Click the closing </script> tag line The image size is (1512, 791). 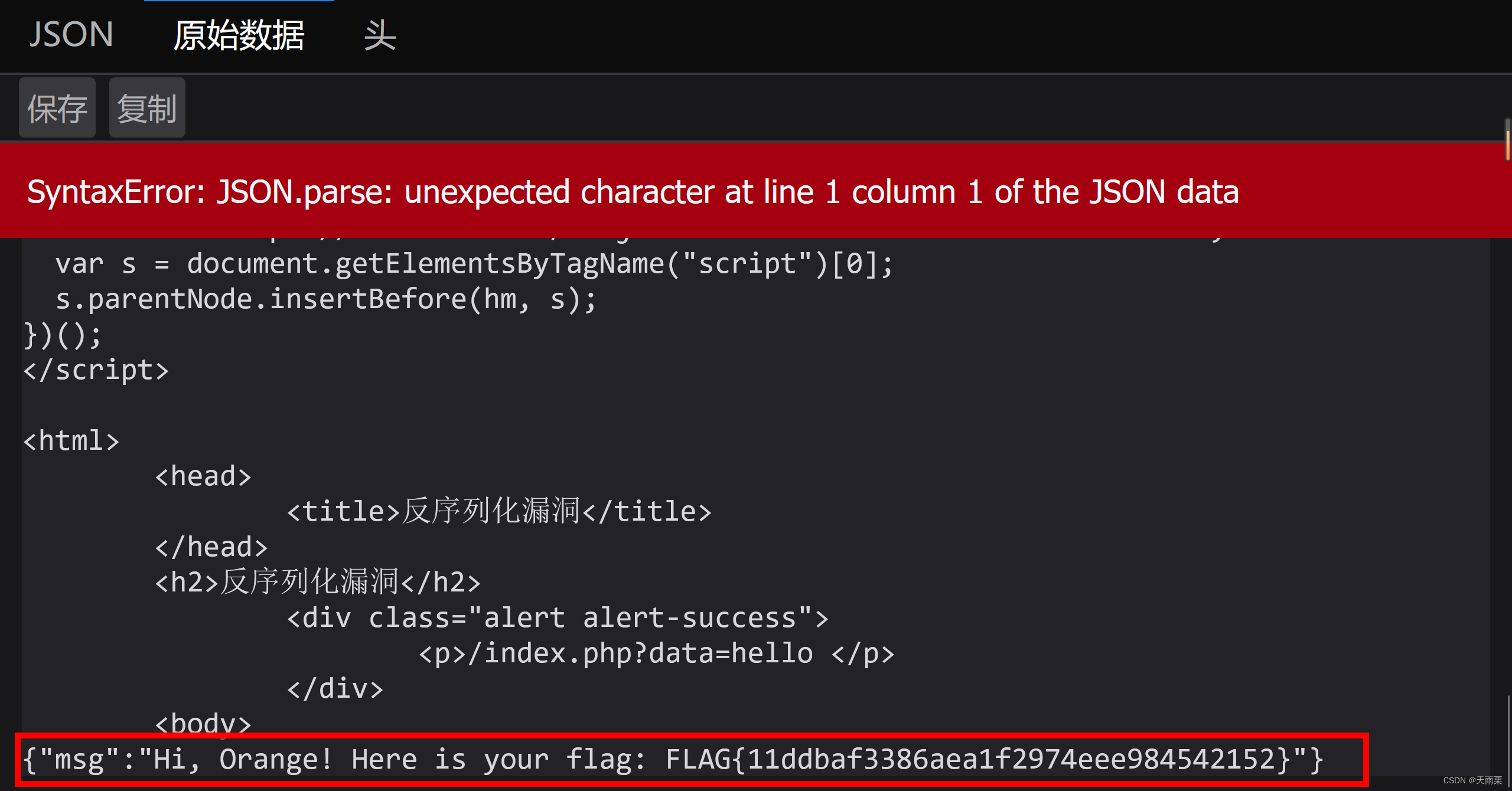coord(96,370)
